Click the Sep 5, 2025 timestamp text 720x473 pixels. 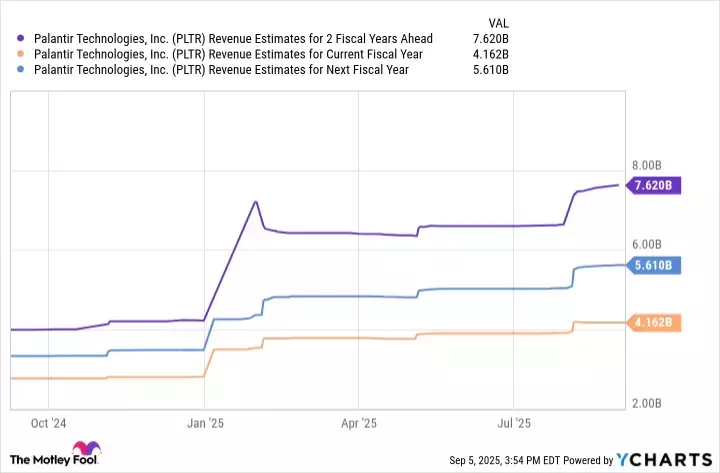click(478, 461)
